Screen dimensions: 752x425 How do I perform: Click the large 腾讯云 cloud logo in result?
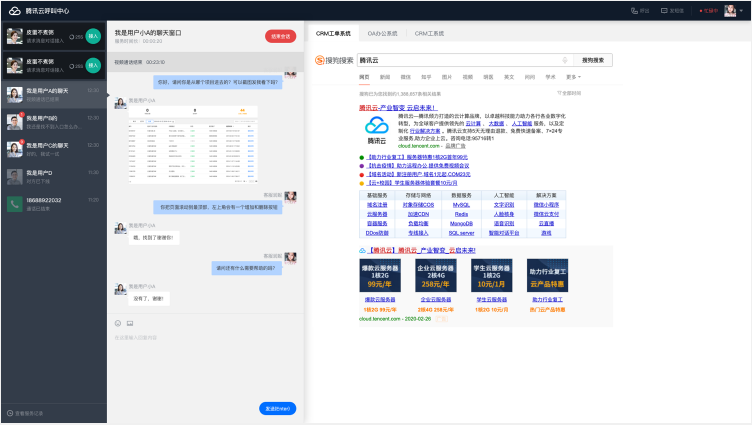[x=377, y=126]
